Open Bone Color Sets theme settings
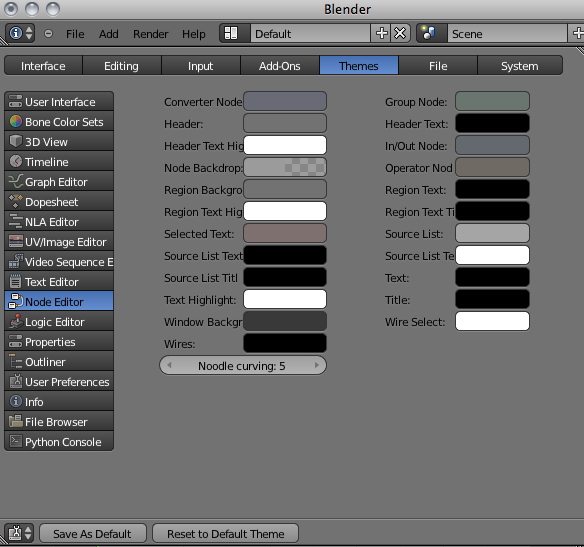584x547 pixels. 59,121
